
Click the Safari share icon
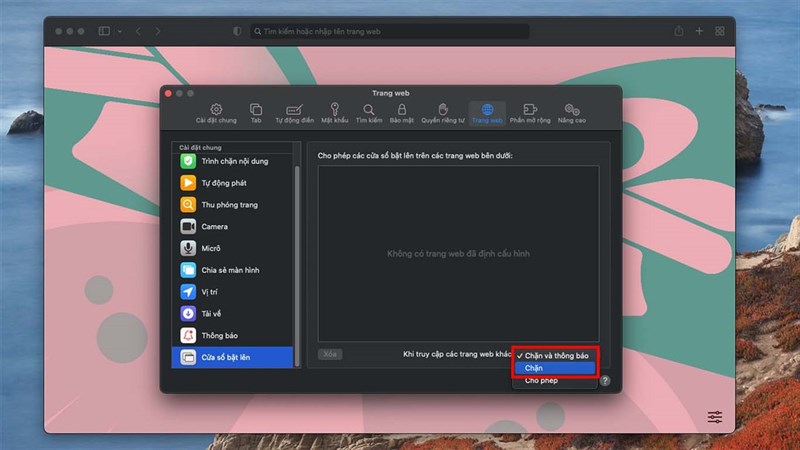click(x=679, y=31)
